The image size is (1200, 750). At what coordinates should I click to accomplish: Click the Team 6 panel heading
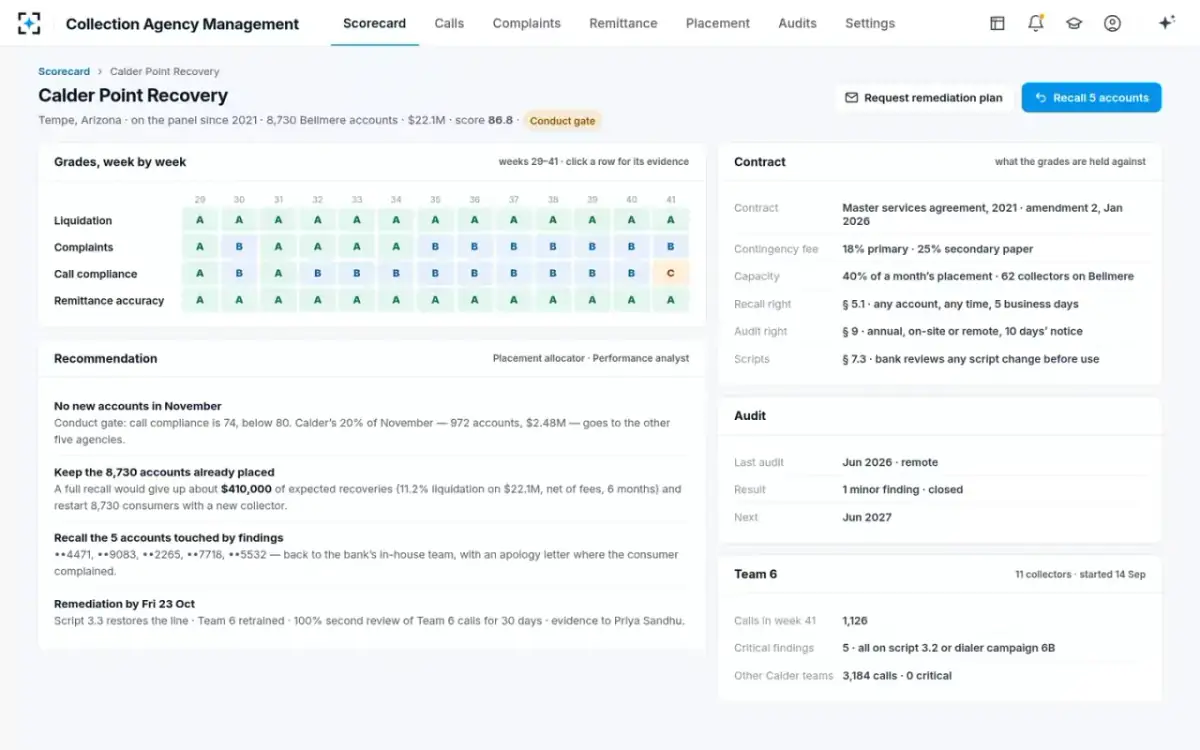click(x=756, y=574)
